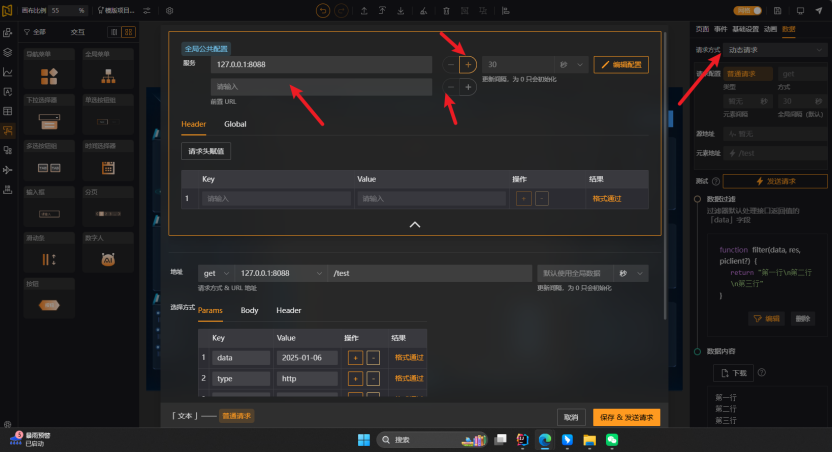Open Windows Start menu on taskbar
Viewport: 832px width, 452px height.
(364, 440)
